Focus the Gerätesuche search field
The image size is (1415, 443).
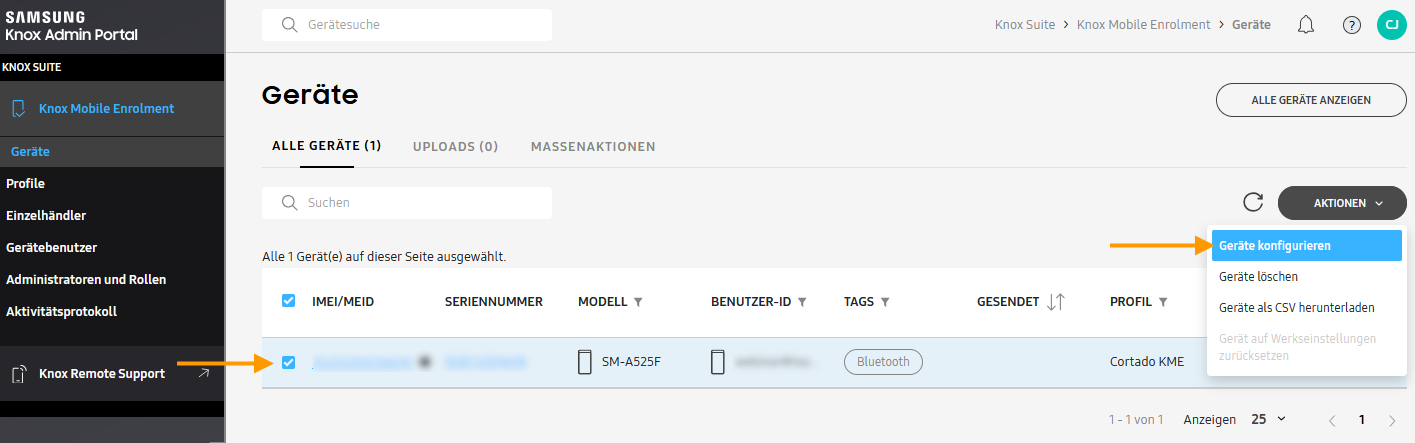point(407,25)
